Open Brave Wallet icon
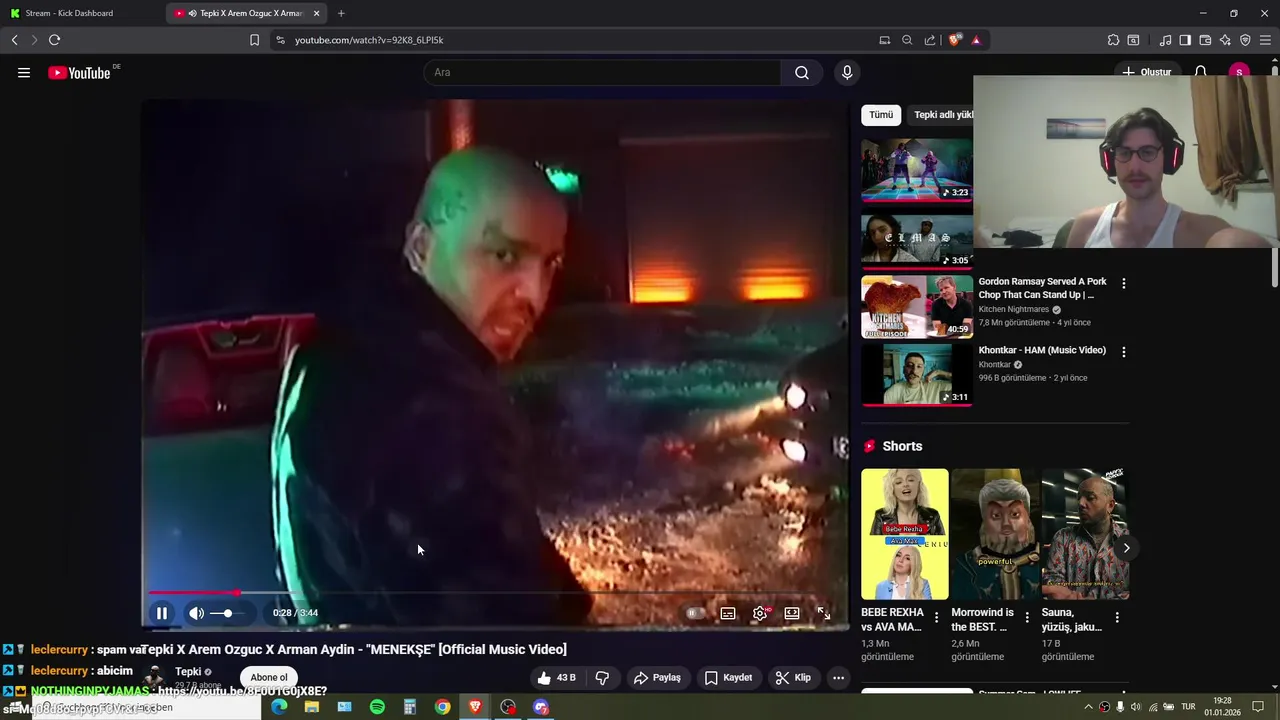Screen dimensions: 1280x720 (1205, 40)
